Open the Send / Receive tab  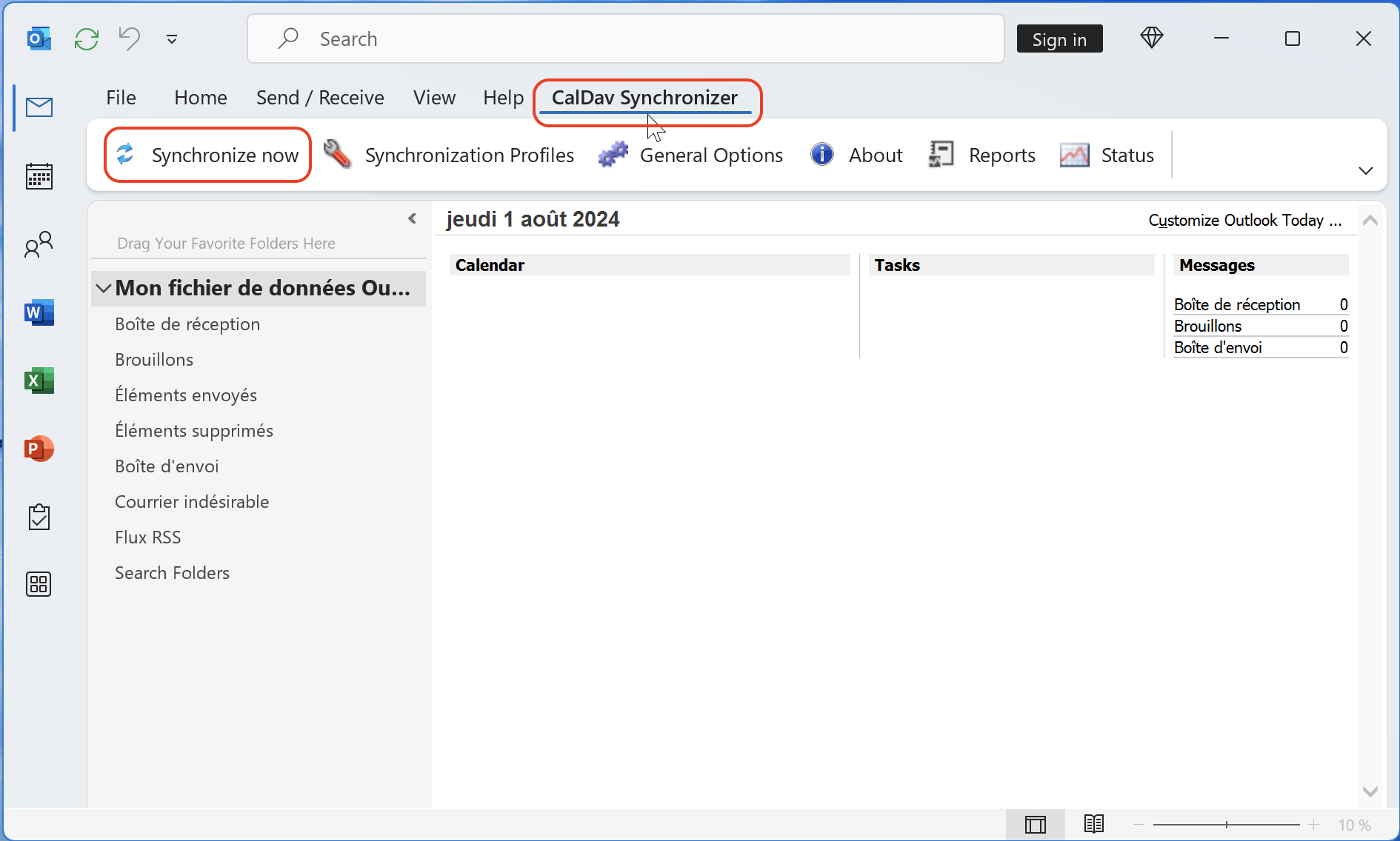(320, 98)
